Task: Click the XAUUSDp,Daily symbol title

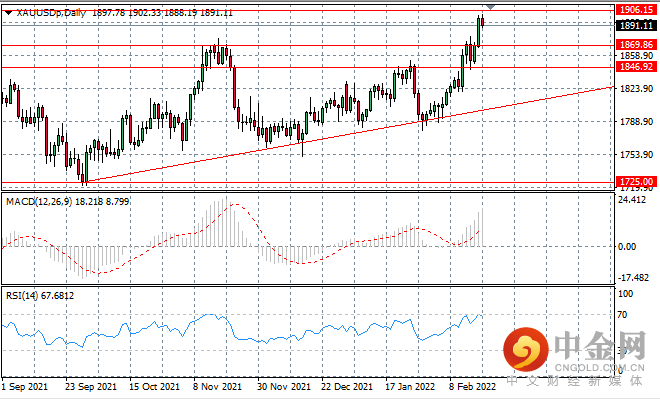Action: point(51,13)
